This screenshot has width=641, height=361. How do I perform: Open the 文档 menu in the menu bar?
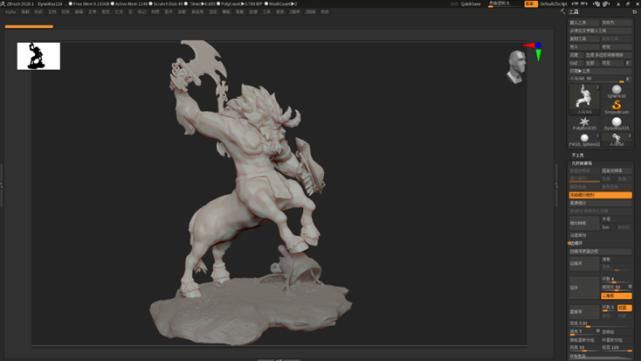point(52,12)
